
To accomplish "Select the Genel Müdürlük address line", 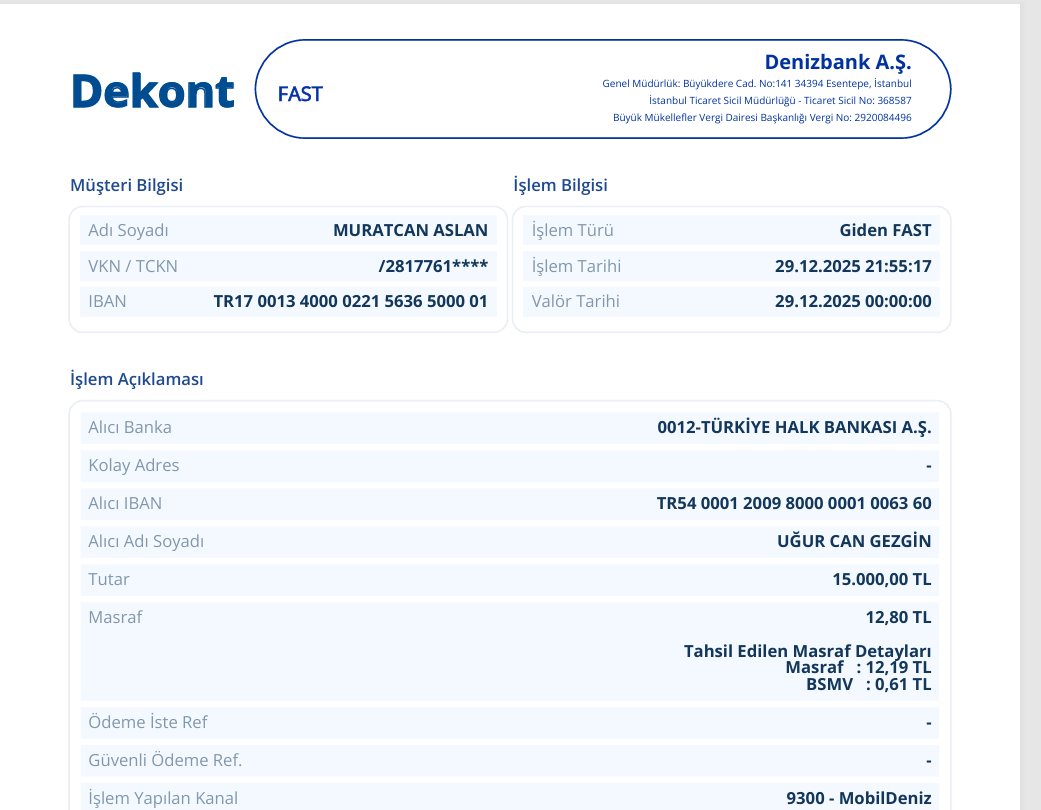I will (757, 84).
